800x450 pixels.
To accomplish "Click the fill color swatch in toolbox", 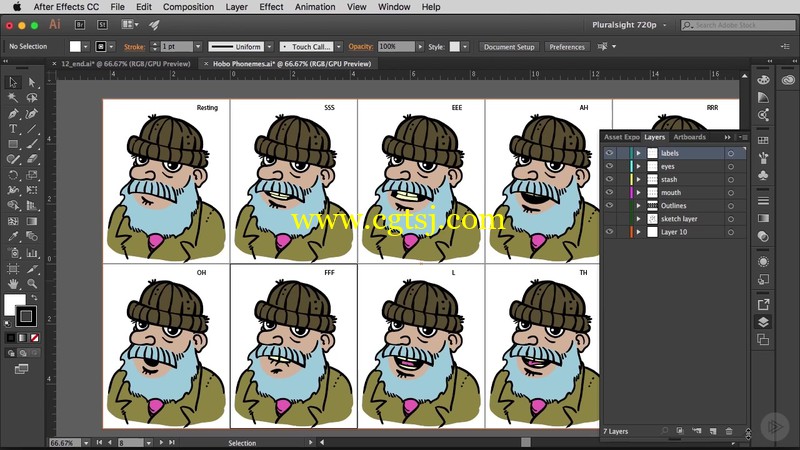I will (14, 305).
